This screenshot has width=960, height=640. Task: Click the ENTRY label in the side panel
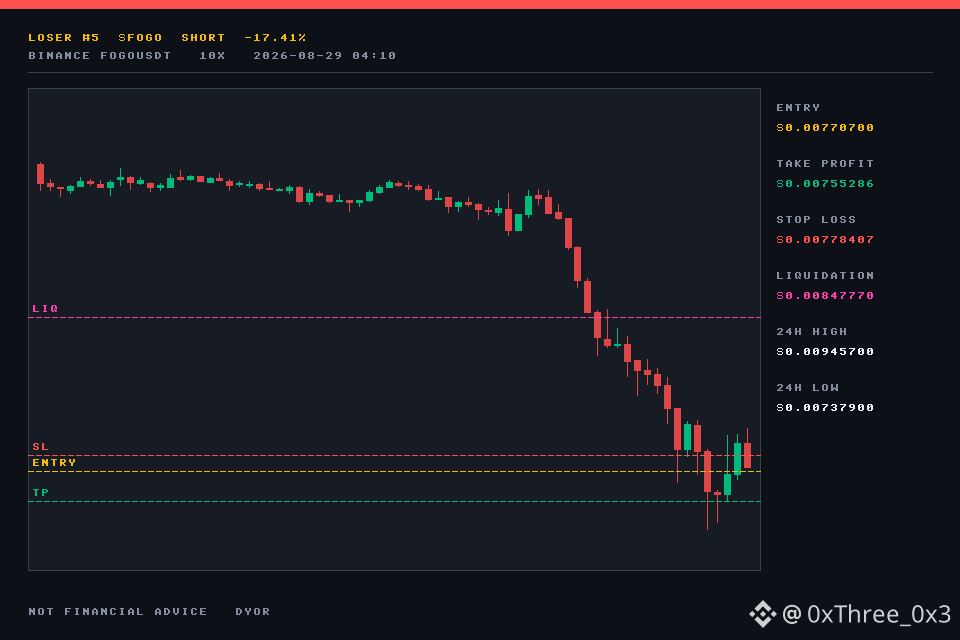pos(798,108)
